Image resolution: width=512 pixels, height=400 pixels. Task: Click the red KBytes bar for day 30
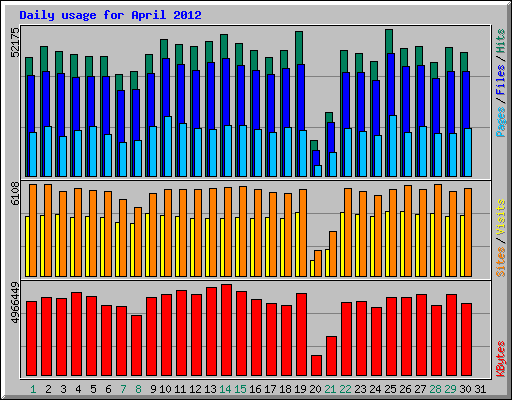coord(466,340)
